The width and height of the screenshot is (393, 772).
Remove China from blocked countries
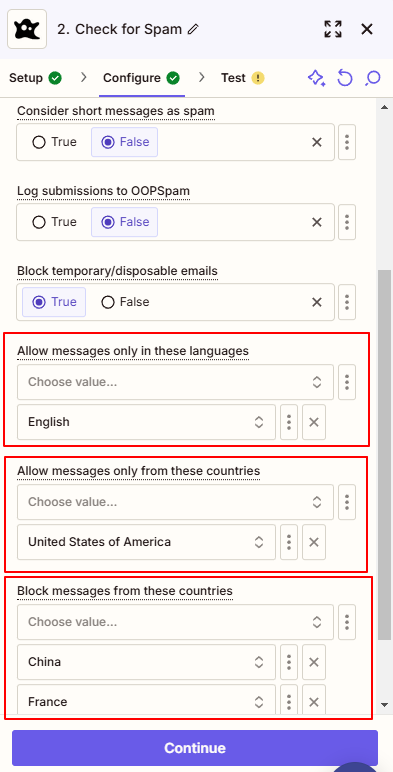pyautogui.click(x=314, y=662)
